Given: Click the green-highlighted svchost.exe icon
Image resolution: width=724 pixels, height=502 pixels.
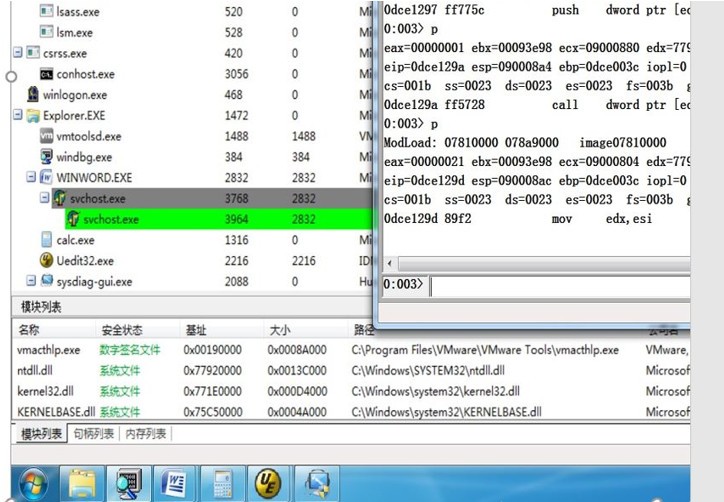Looking at the screenshot, I should [x=73, y=219].
